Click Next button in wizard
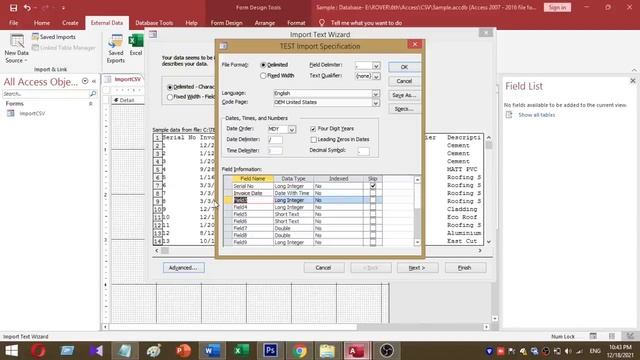 tap(417, 268)
